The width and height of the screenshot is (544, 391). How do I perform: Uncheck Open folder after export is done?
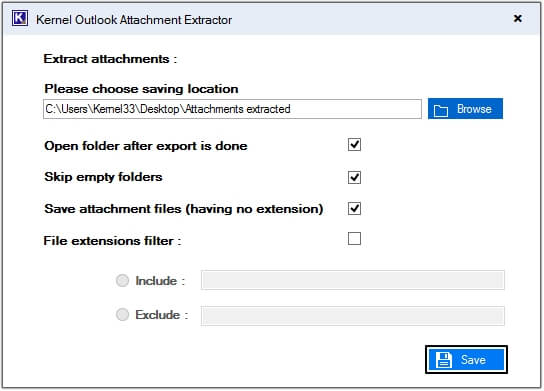coord(354,145)
